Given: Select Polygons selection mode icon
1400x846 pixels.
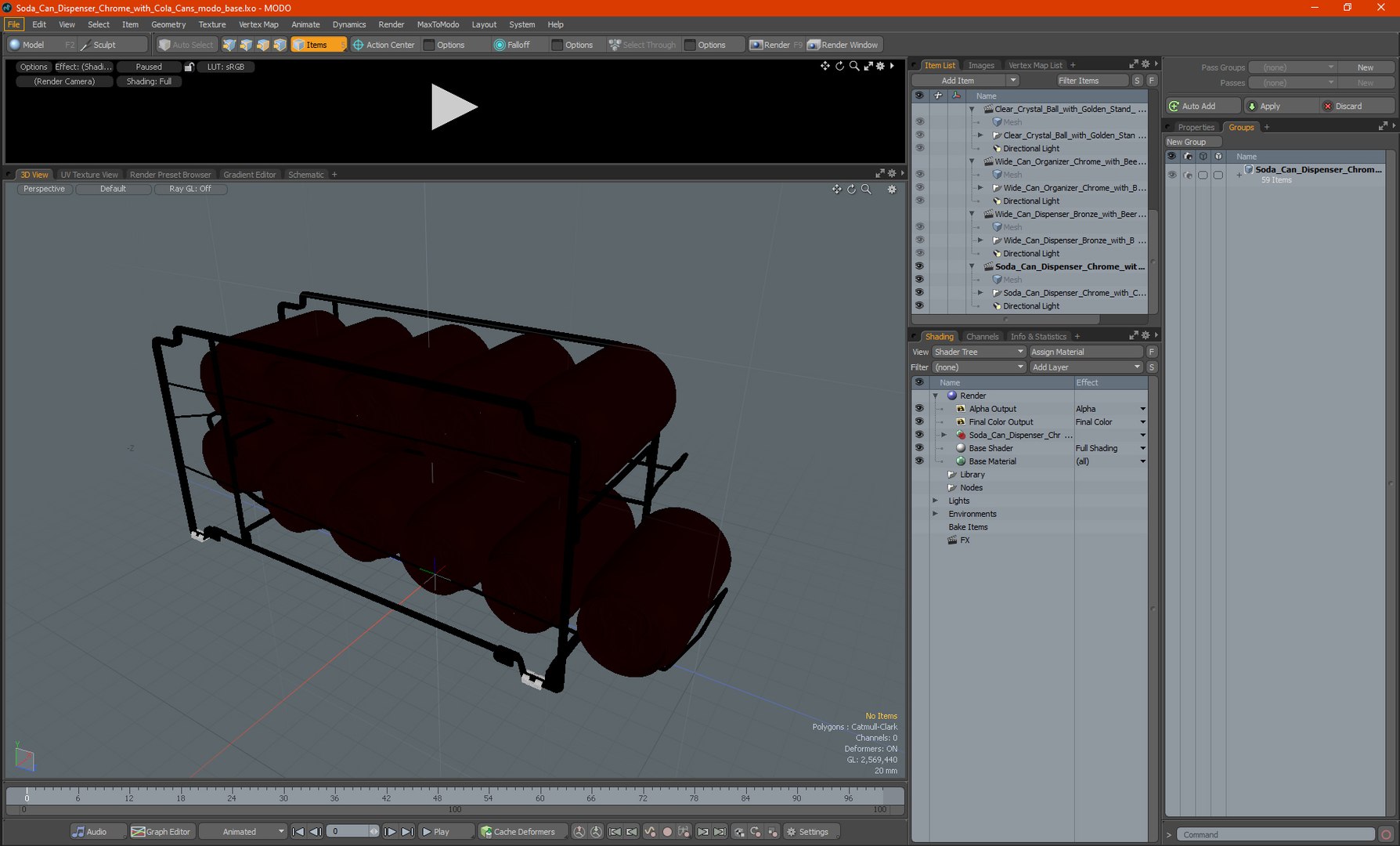Looking at the screenshot, I should [x=263, y=45].
